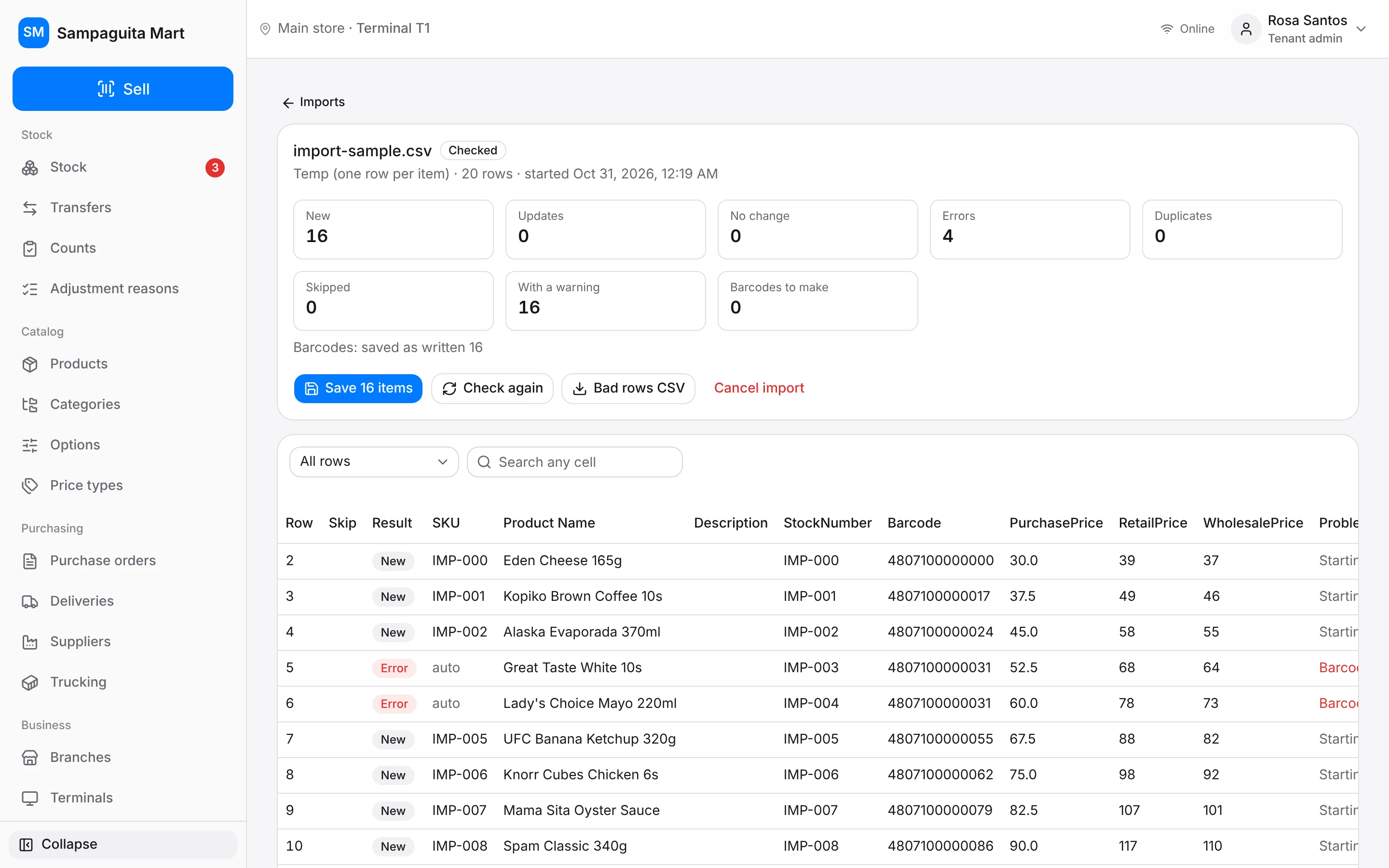Screen dimensions: 1389x868
Task: Open the Suppliers menu item
Action: (x=123, y=642)
